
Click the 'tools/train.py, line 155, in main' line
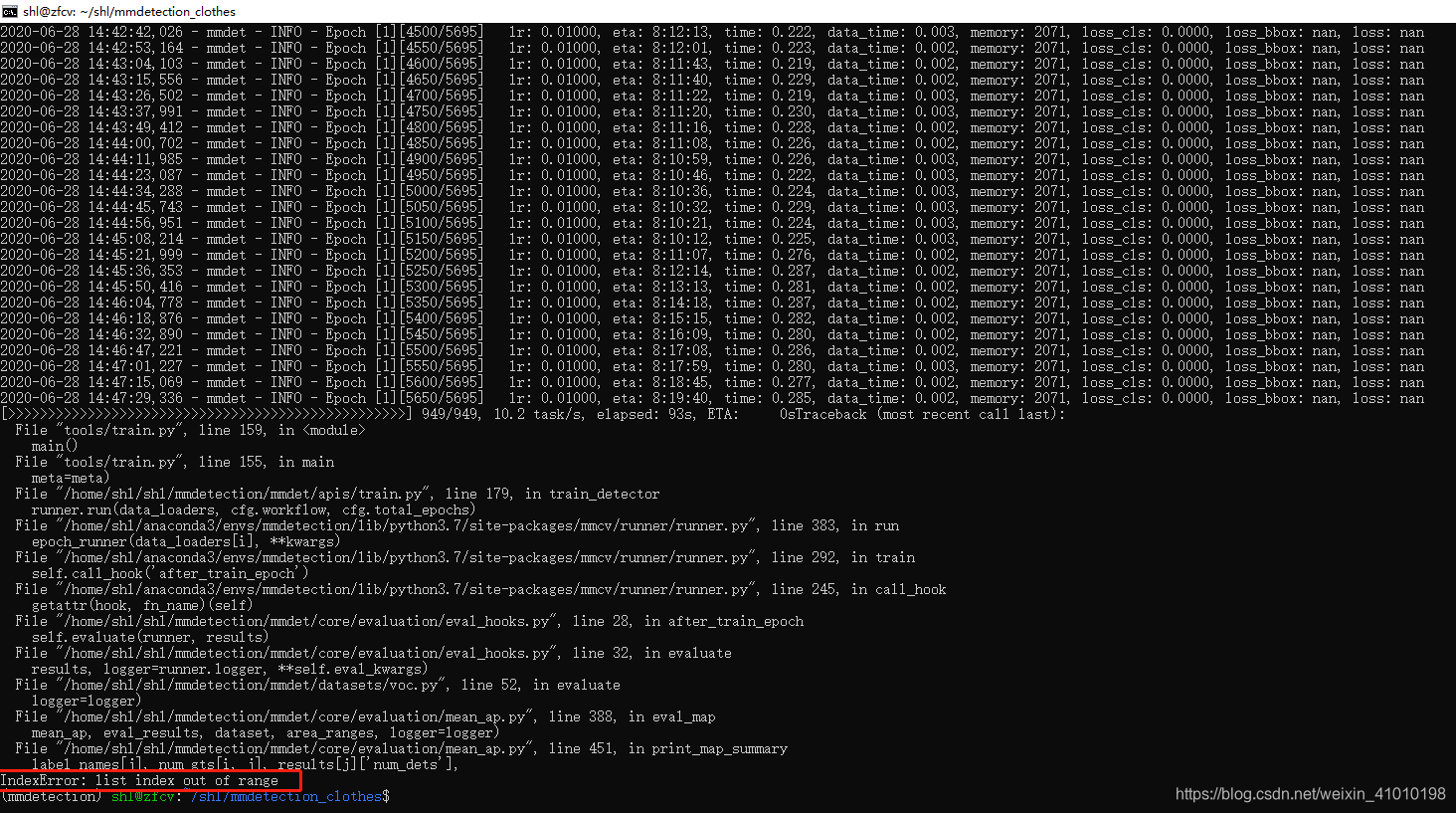(175, 462)
